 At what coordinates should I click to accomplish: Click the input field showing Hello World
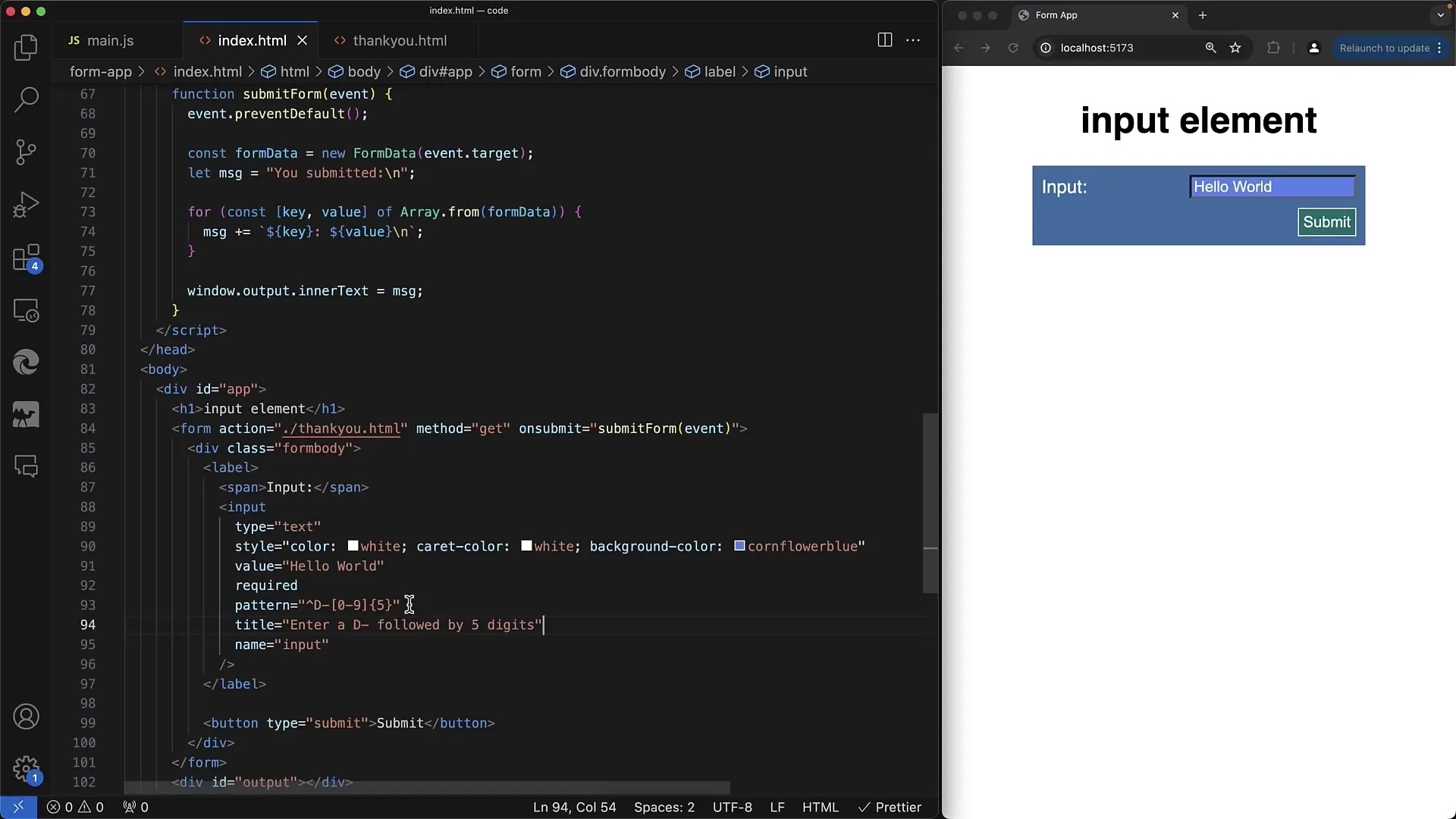(x=1271, y=186)
